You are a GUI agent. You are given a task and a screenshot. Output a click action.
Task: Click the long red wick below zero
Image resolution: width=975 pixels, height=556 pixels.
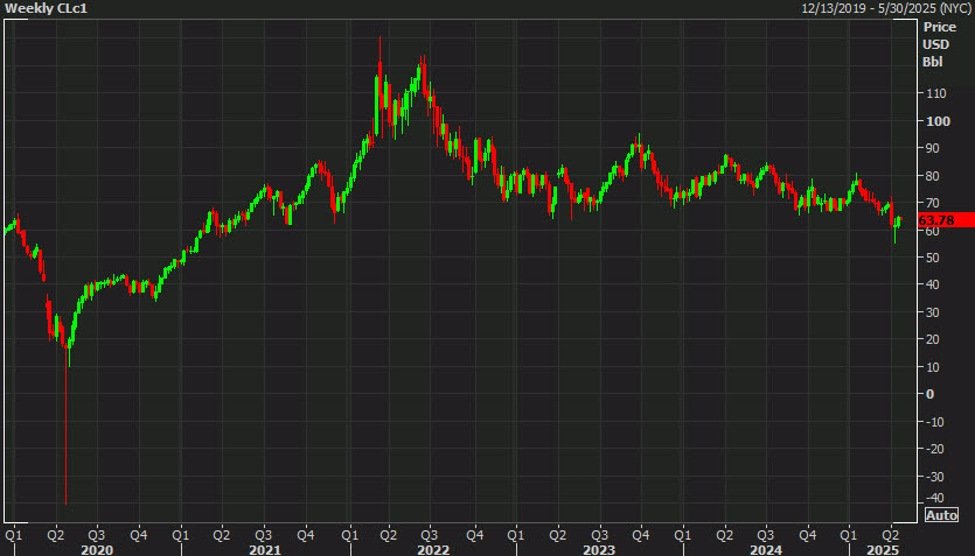coord(66,440)
